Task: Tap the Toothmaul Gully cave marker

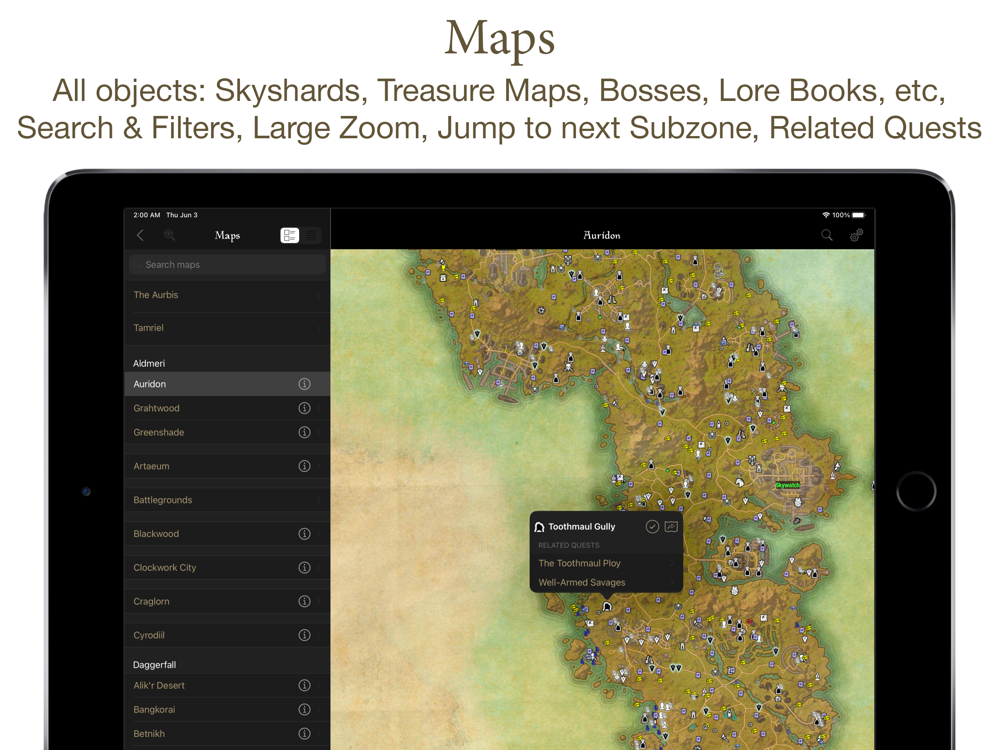Action: 607,606
